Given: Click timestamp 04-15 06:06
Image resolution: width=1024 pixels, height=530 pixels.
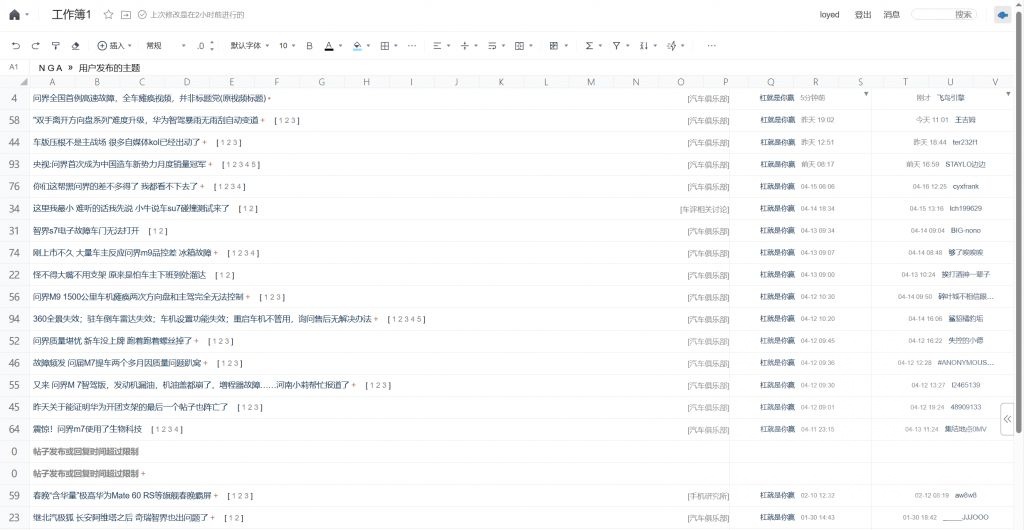Looking at the screenshot, I should point(818,187).
